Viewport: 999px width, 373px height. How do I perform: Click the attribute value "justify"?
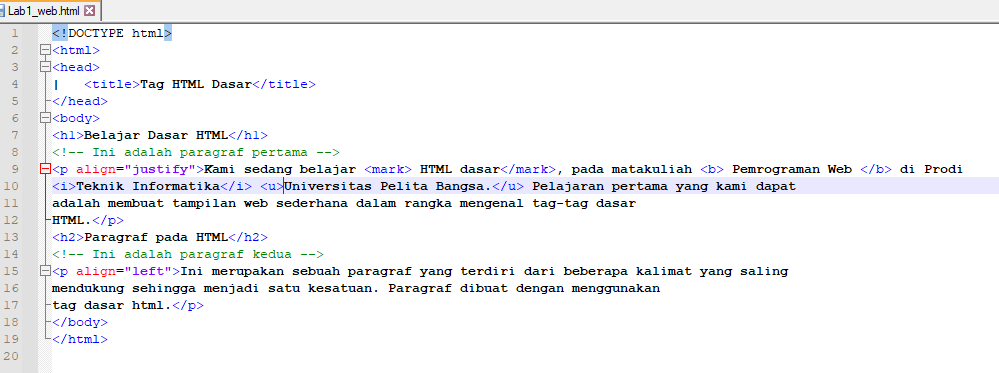(x=160, y=169)
